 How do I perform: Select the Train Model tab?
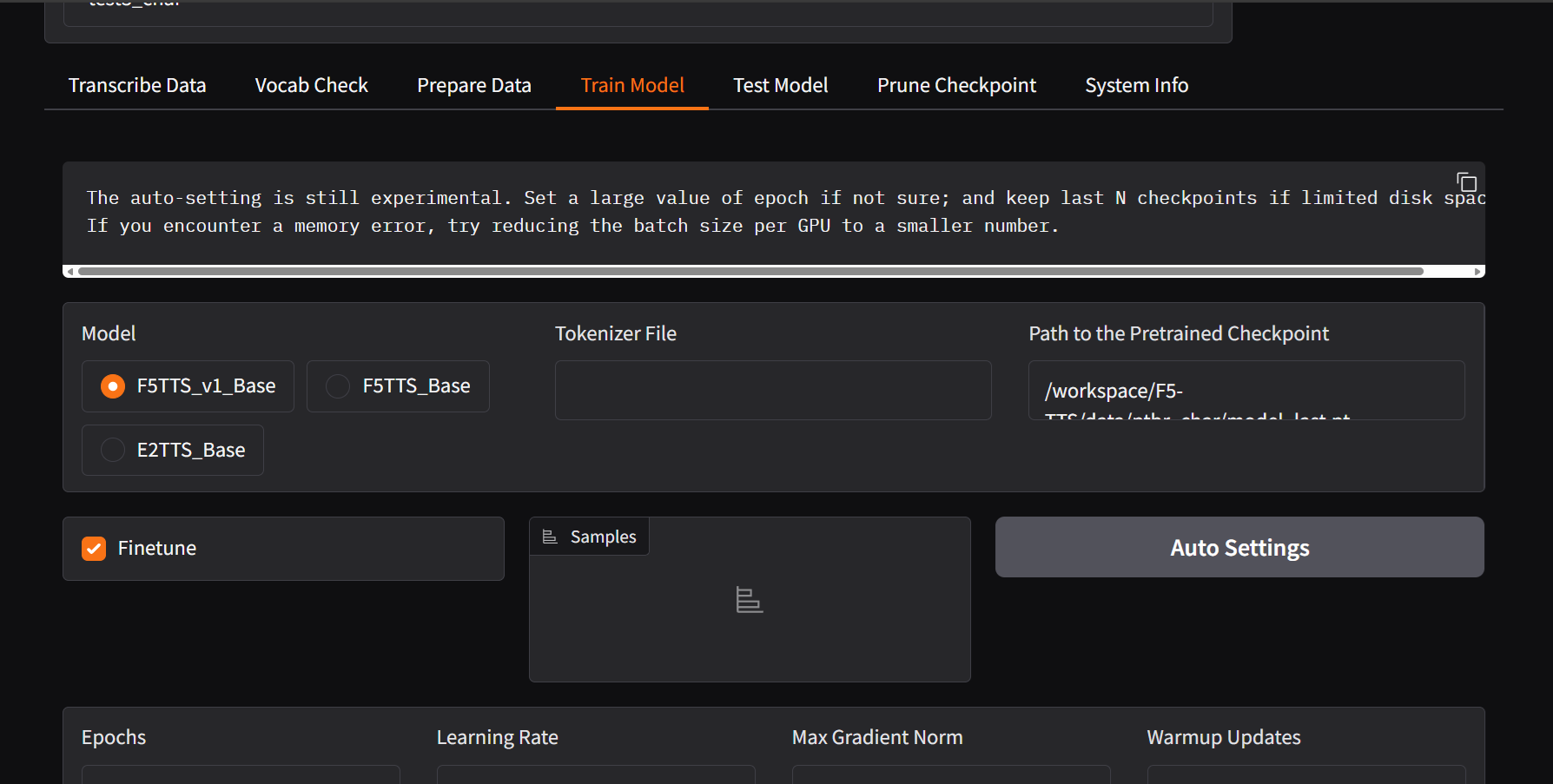pyautogui.click(x=632, y=85)
